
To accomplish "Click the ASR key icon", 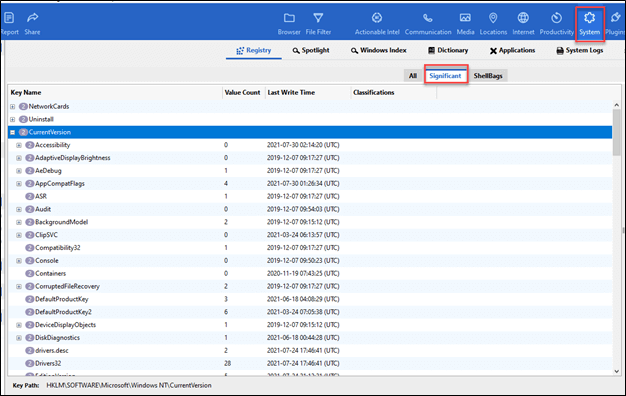I will [x=30, y=196].
